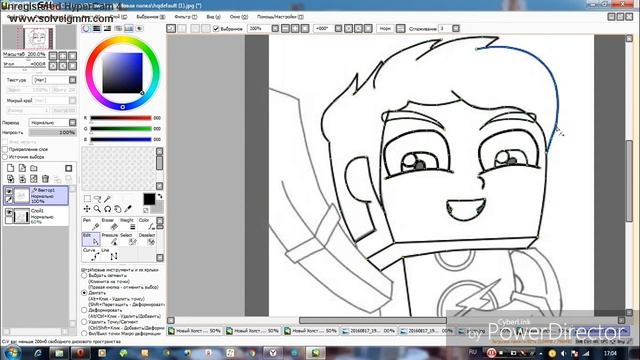Click the black foreground color swatch
The image size is (640, 360).
click(149, 199)
